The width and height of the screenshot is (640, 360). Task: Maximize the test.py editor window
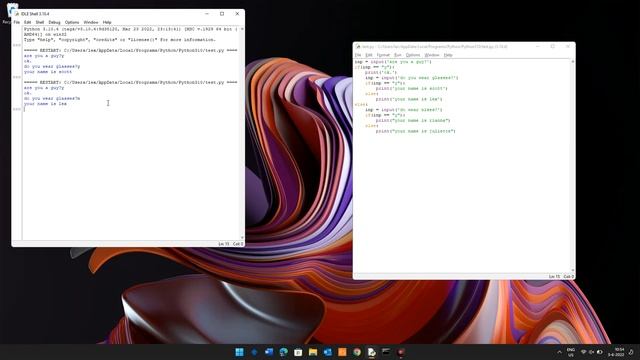click(x=553, y=47)
